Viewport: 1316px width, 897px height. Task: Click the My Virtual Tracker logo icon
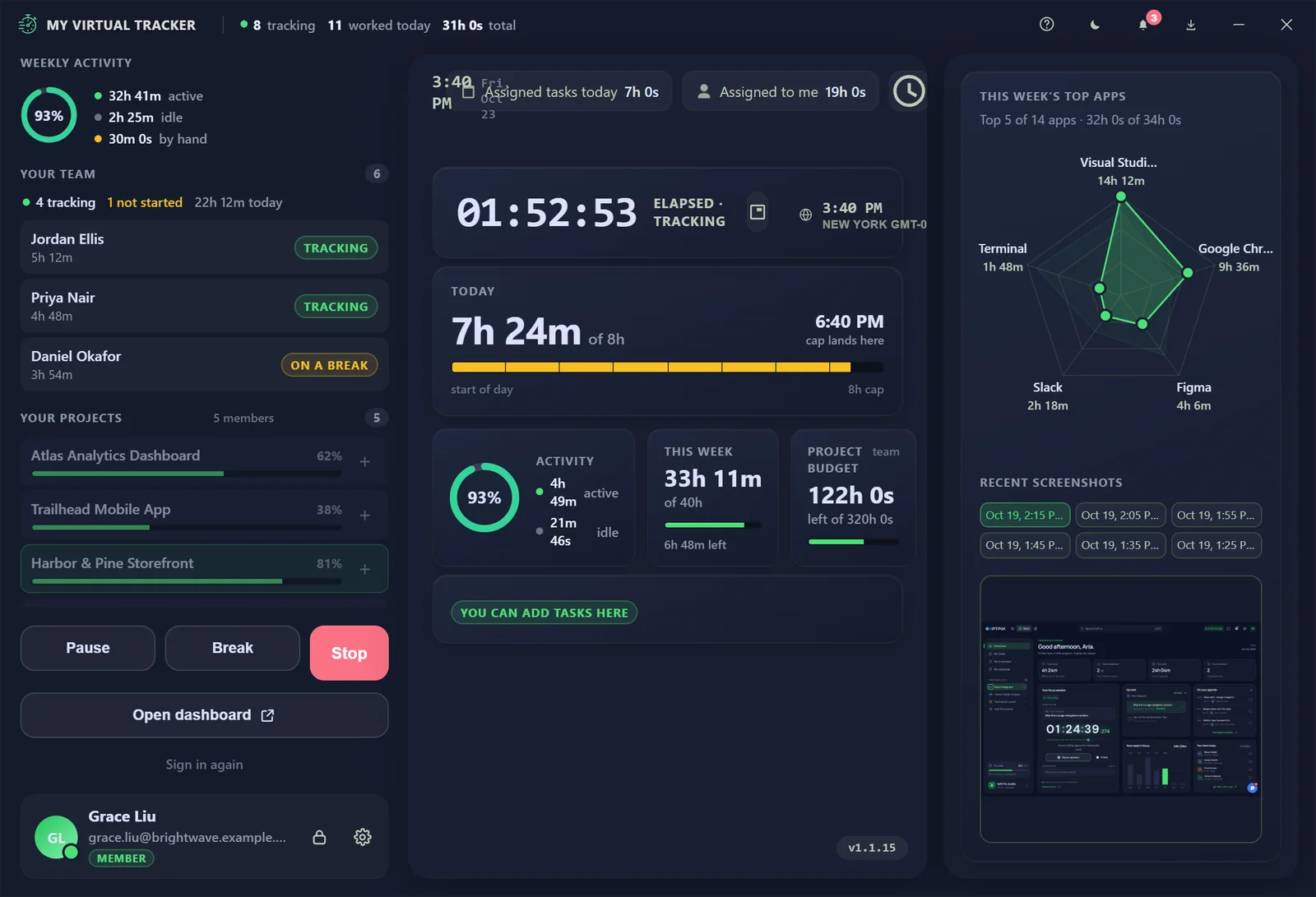[x=28, y=25]
